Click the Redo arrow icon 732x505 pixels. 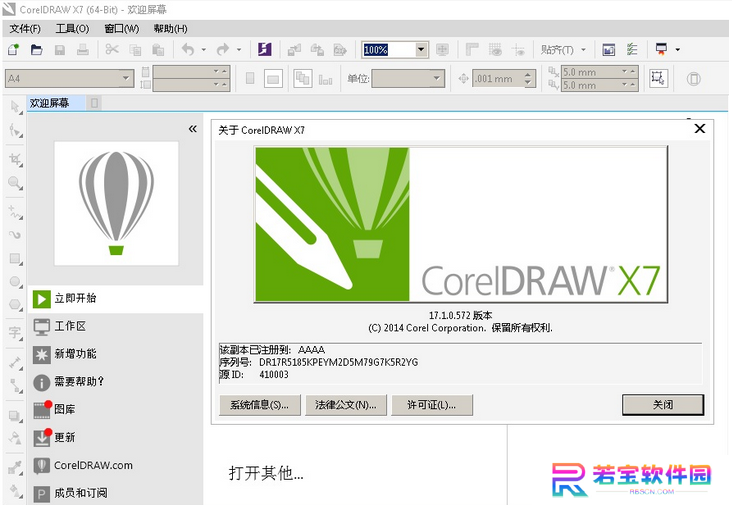tap(223, 49)
